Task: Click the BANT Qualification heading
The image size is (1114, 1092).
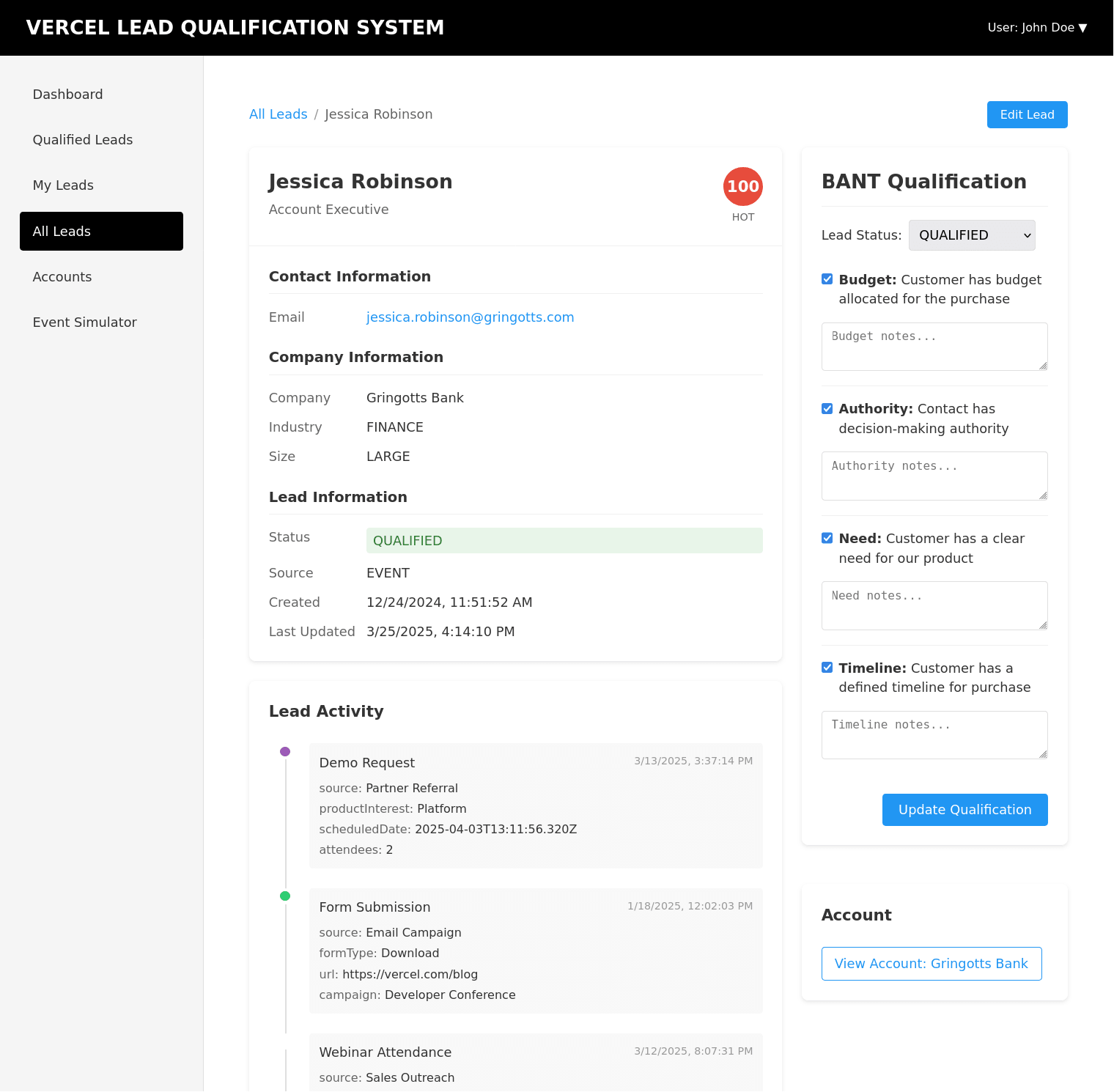Action: (923, 182)
